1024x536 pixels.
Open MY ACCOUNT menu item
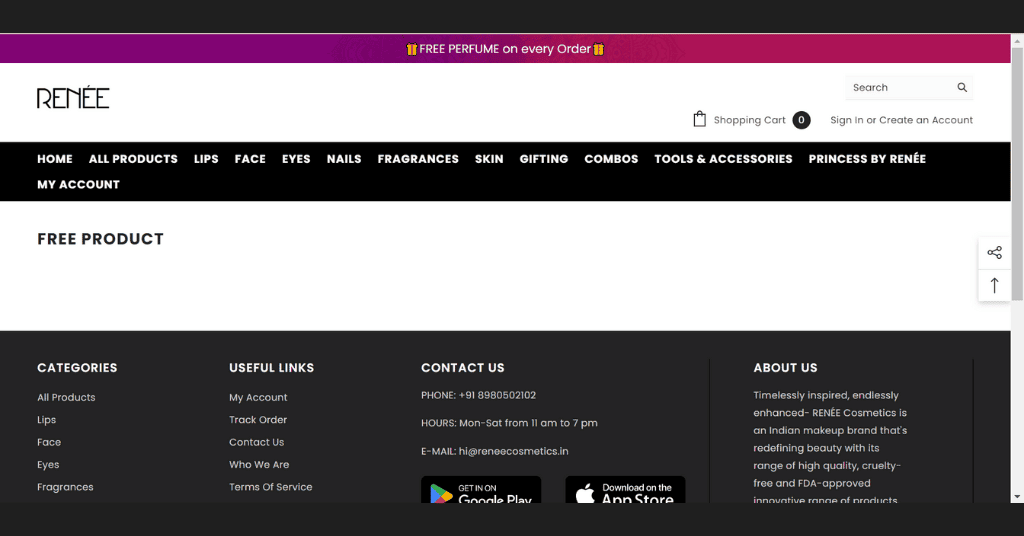coord(78,185)
